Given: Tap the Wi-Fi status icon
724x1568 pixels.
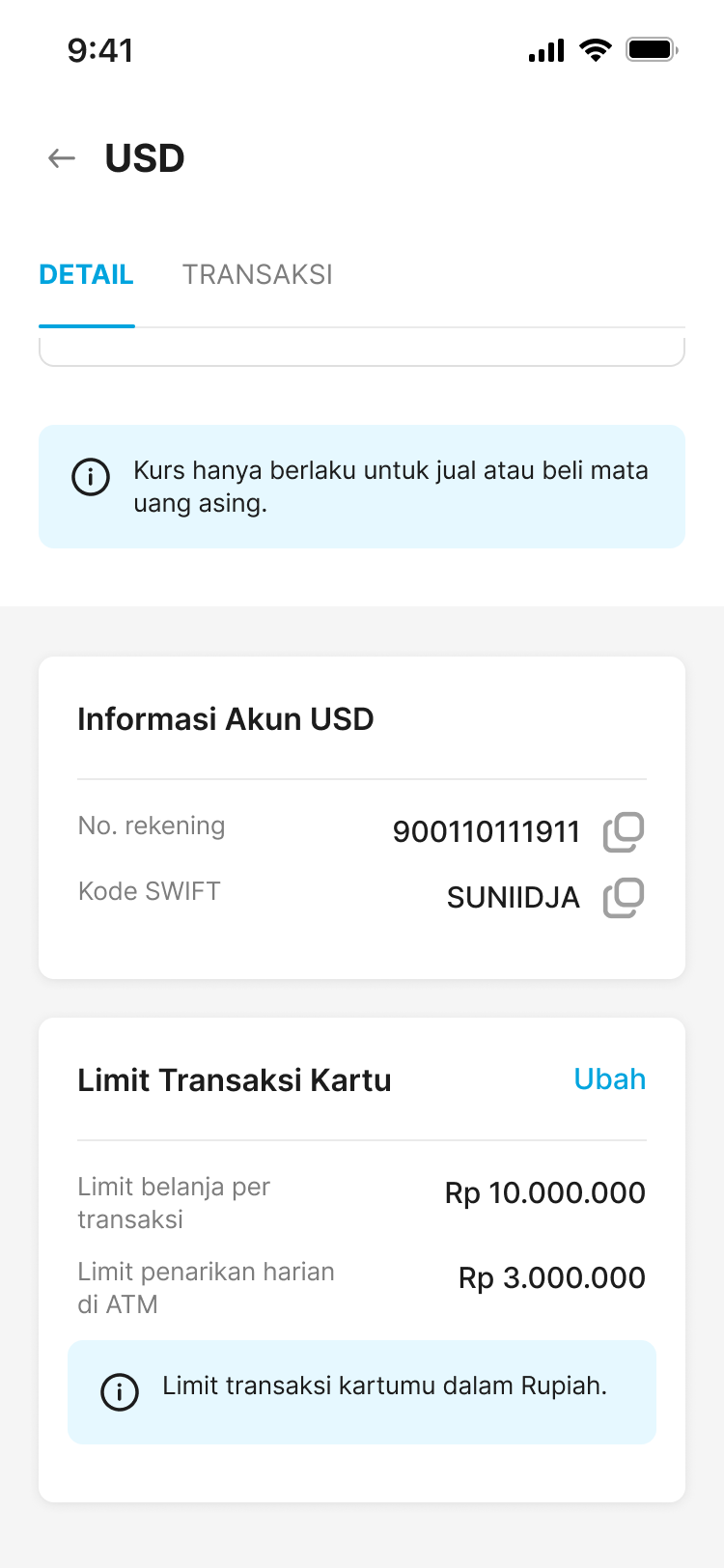Looking at the screenshot, I should pyautogui.click(x=596, y=50).
